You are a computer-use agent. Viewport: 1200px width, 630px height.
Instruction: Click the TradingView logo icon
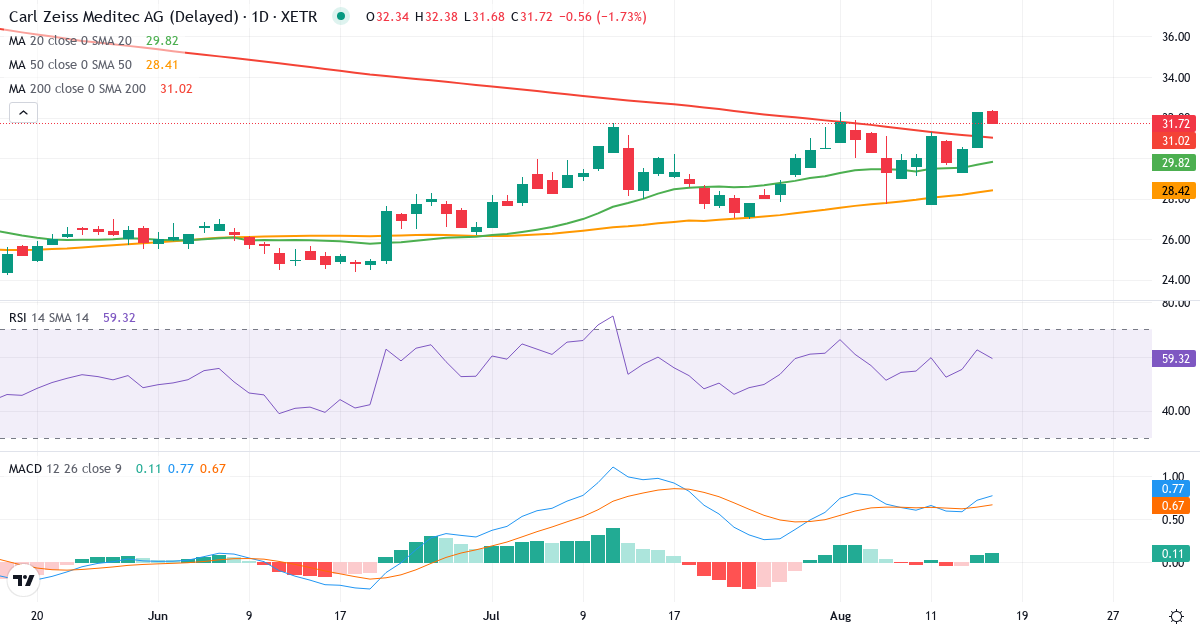coord(25,579)
